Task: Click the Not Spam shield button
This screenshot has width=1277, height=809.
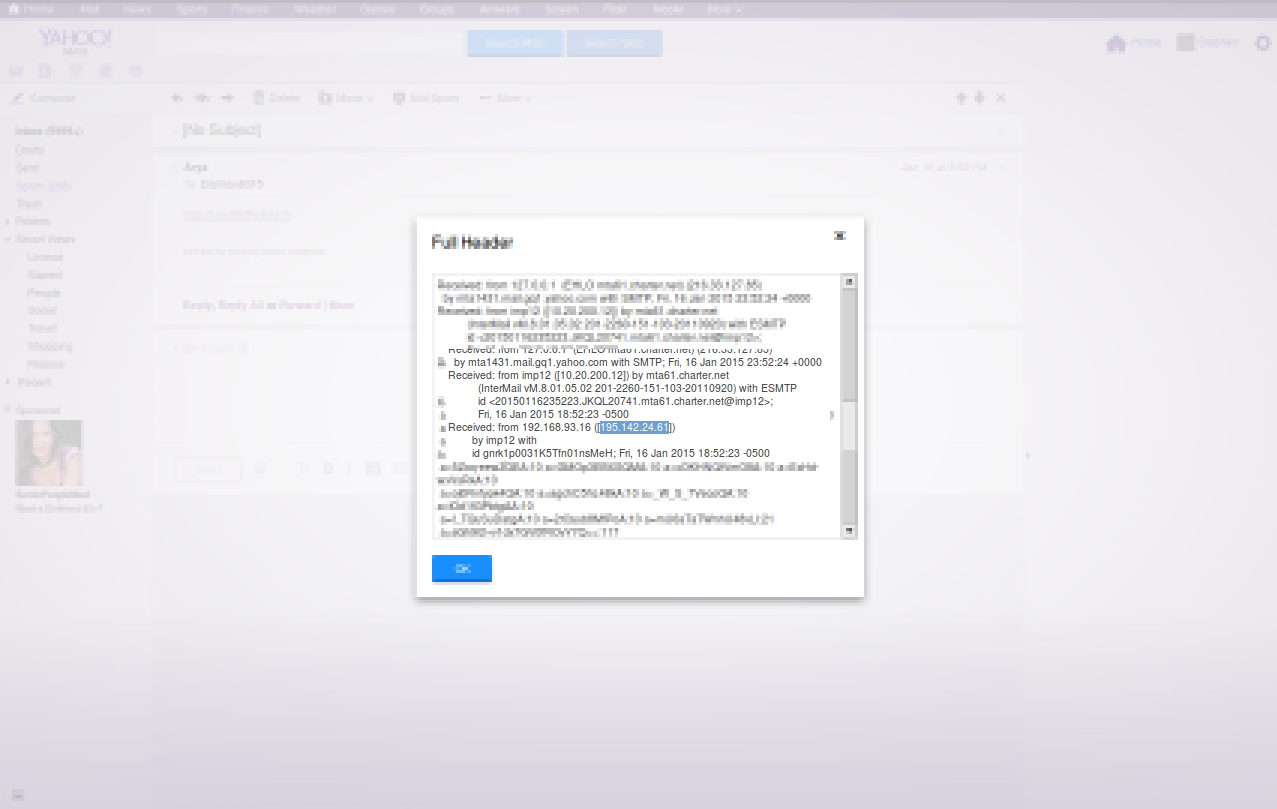Action: [x=426, y=98]
